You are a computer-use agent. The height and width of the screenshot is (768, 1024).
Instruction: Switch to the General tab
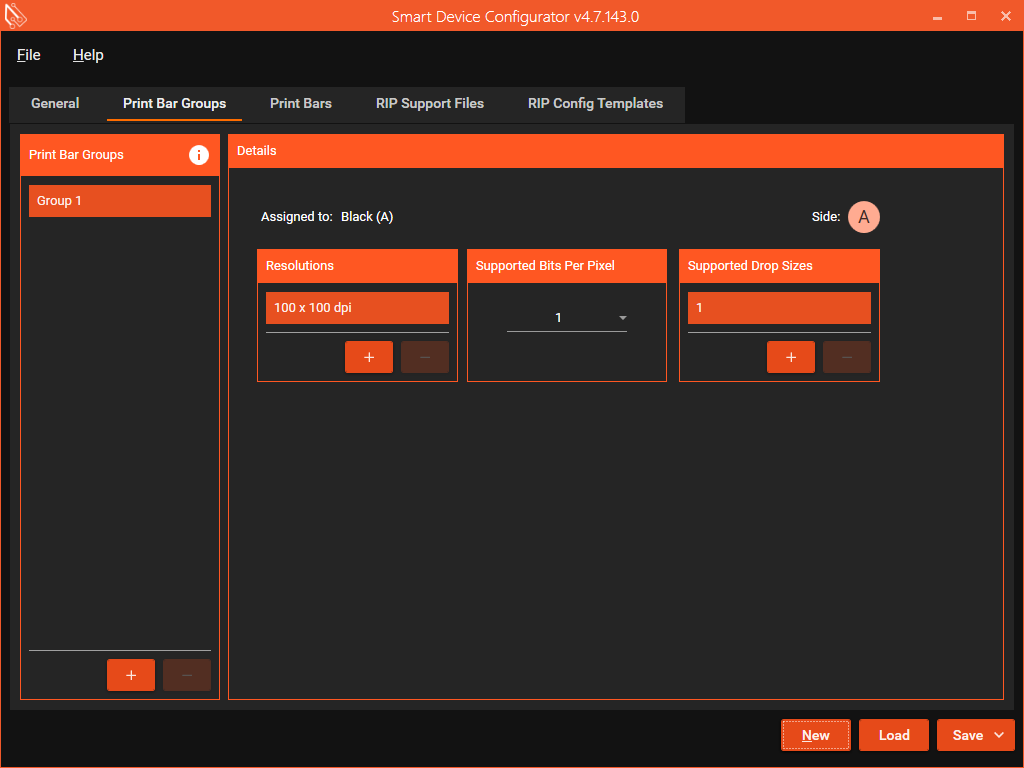pyautogui.click(x=55, y=103)
